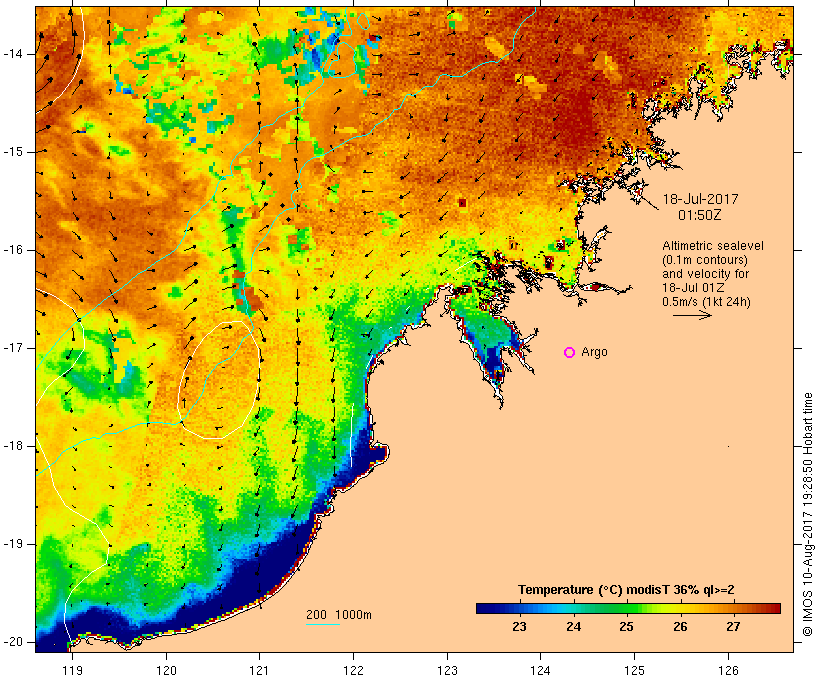Click the cyan 200 1000m depth line sample

pos(323,624)
